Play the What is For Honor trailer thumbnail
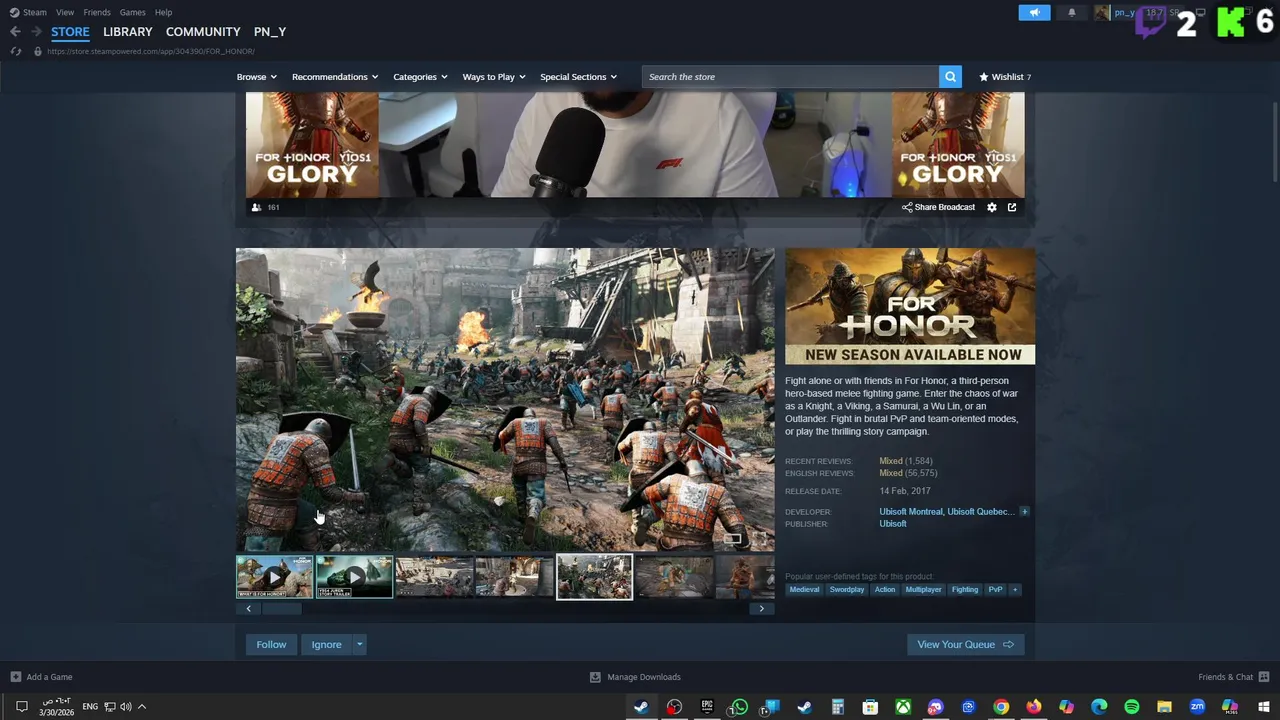The width and height of the screenshot is (1280, 720). point(274,577)
